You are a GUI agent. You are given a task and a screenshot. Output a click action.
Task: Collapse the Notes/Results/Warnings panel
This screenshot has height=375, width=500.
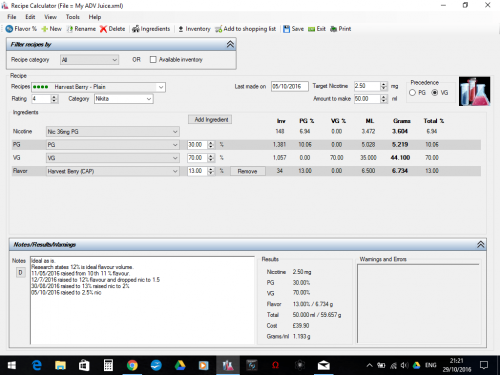(480, 245)
